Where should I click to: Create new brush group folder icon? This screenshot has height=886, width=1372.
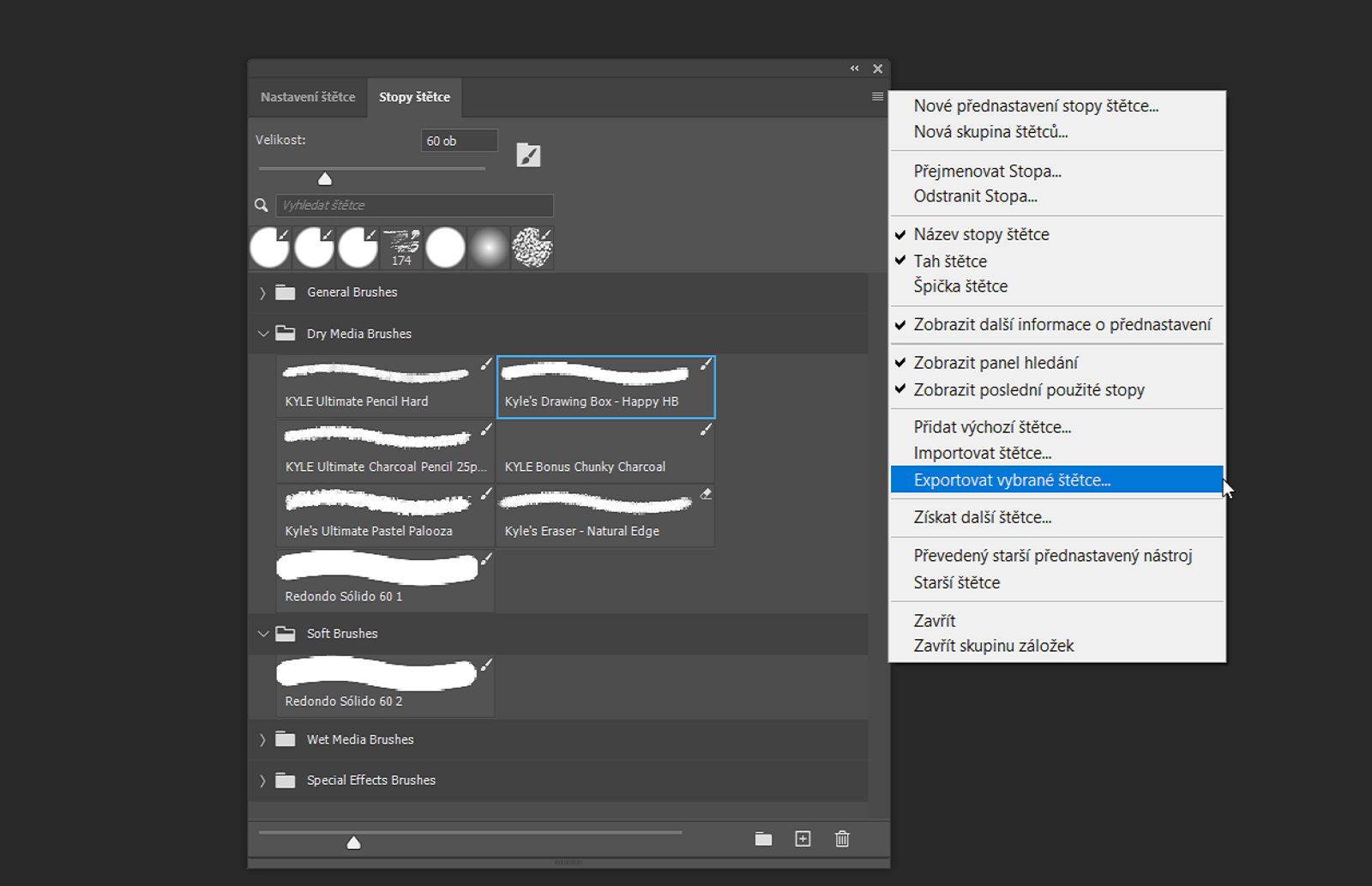pos(763,839)
